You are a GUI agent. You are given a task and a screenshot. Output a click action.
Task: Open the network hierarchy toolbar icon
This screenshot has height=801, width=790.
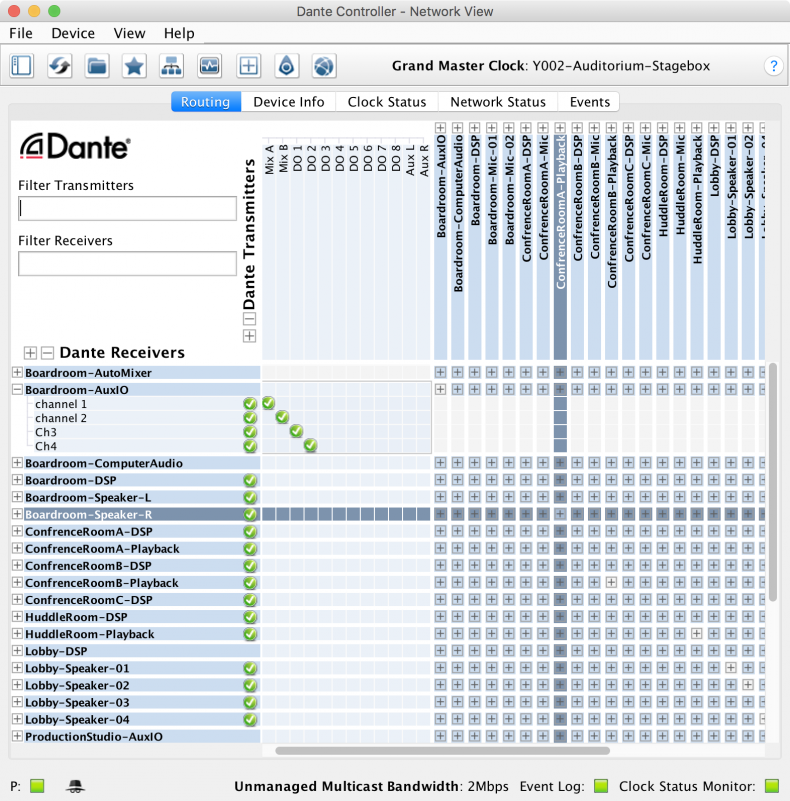172,66
